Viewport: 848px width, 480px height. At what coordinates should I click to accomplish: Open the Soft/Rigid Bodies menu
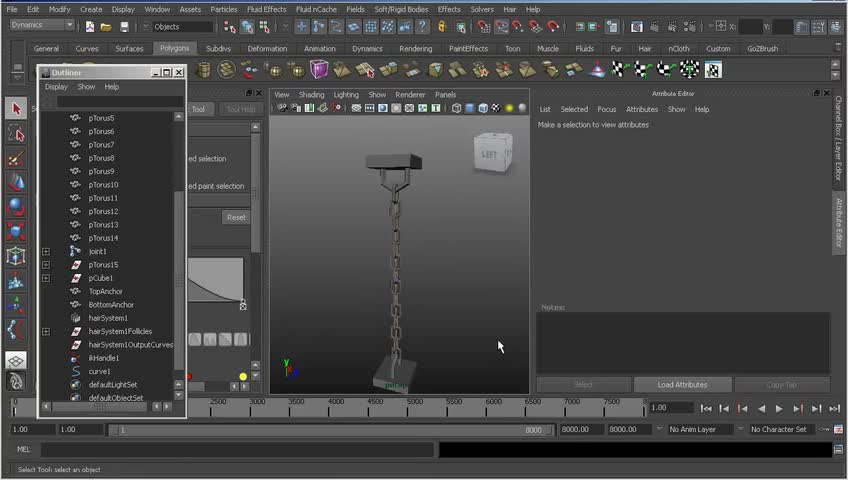pyautogui.click(x=401, y=9)
